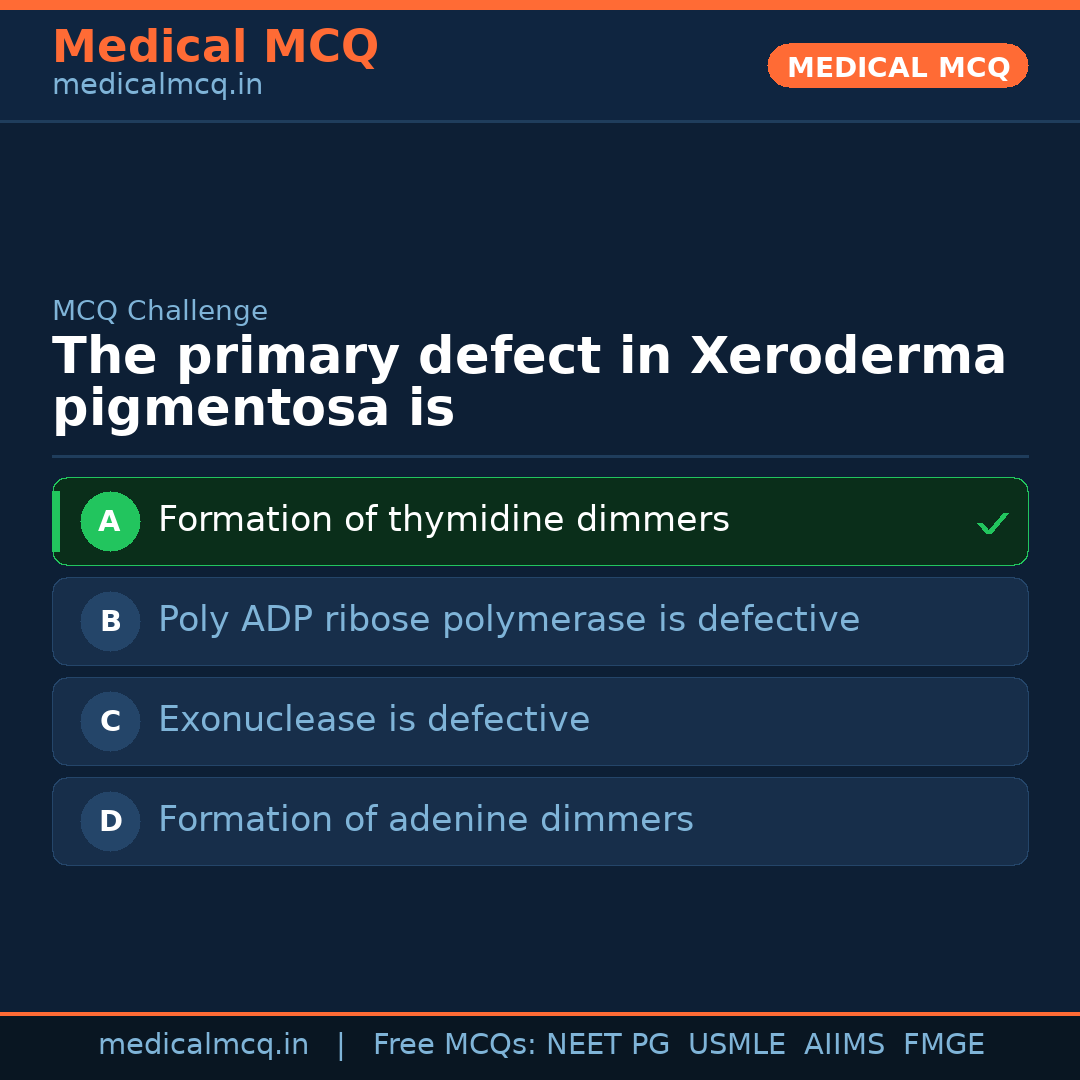Click the 'MCQ Challenge' label
Screen dimensions: 1080x1080
click(x=160, y=311)
